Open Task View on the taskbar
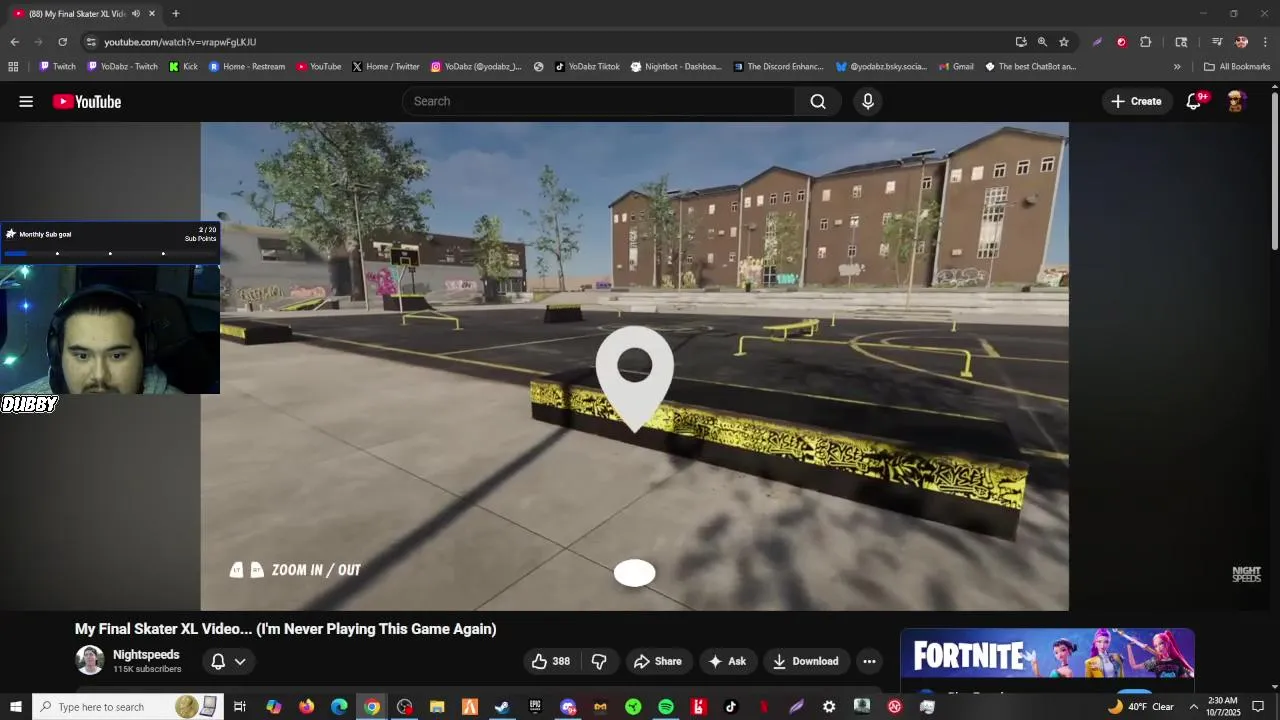Screen dimensions: 1280x720 [240, 707]
